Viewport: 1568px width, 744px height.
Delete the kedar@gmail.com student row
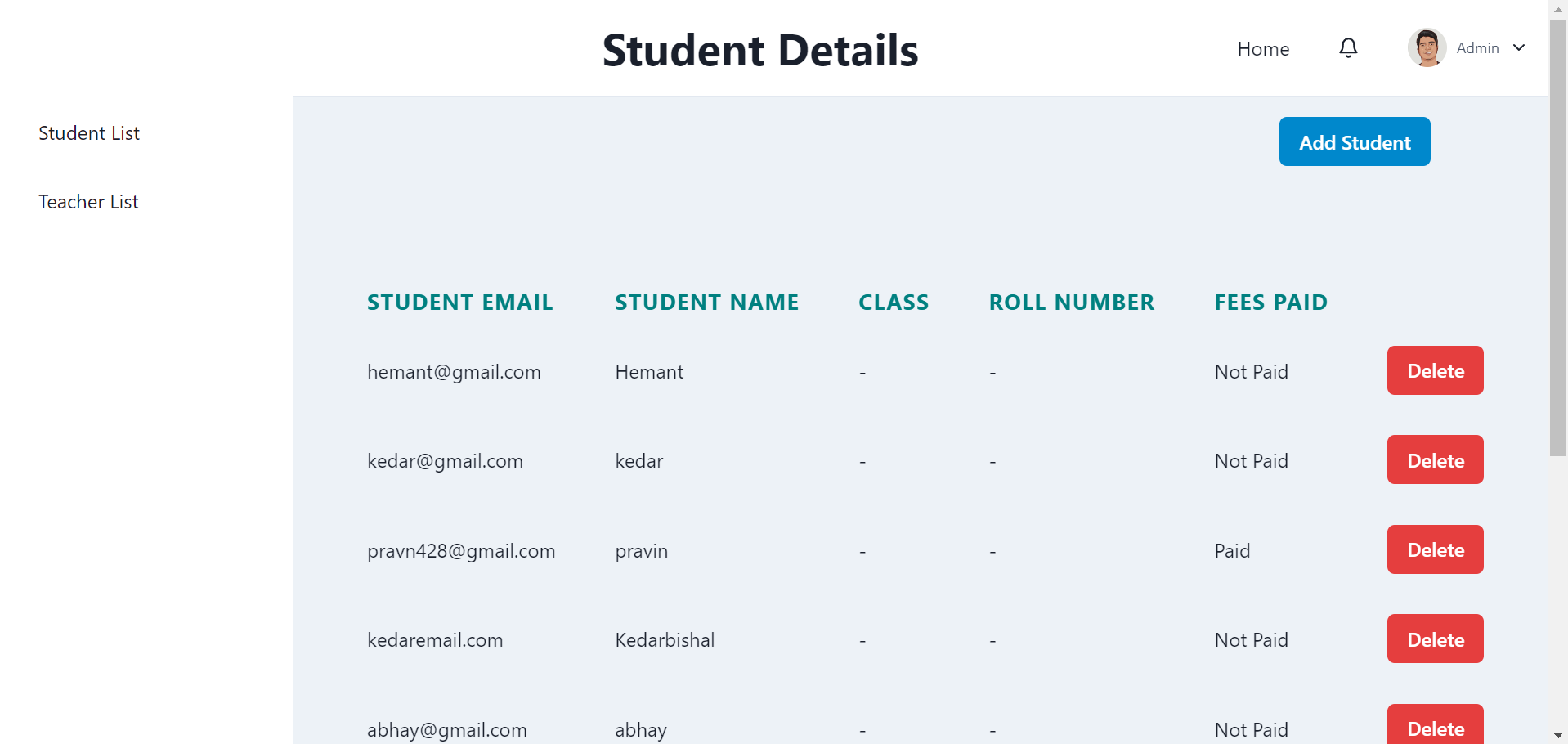[1435, 459]
